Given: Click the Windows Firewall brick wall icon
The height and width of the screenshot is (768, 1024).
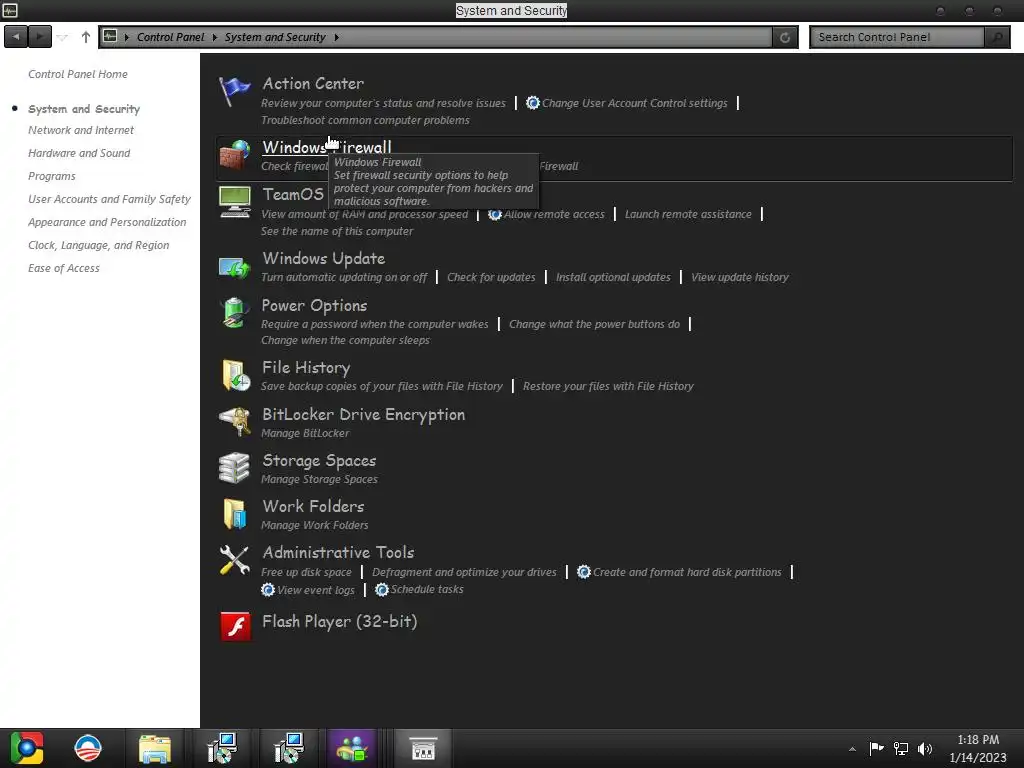Looking at the screenshot, I should 234,155.
